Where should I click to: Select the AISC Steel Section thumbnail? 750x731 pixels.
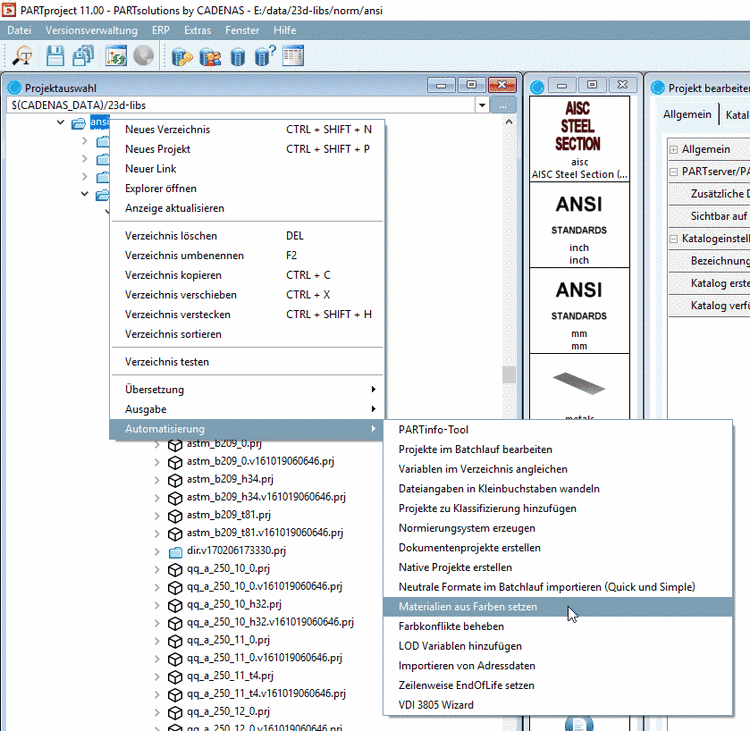pyautogui.click(x=579, y=139)
